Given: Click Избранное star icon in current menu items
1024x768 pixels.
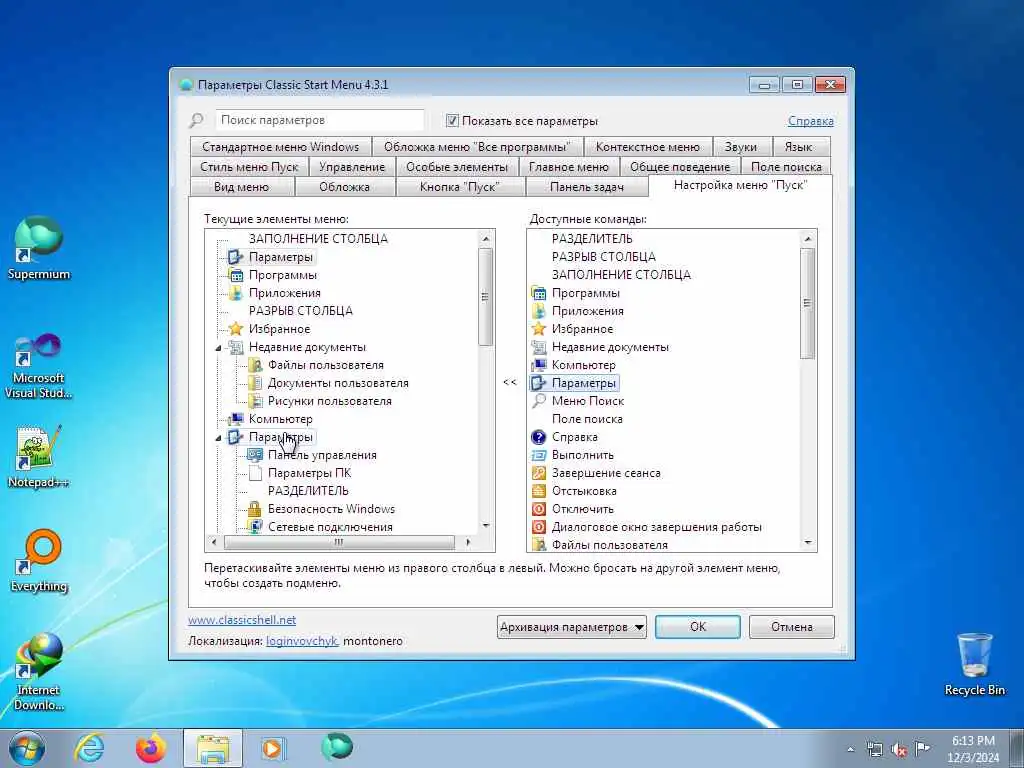Looking at the screenshot, I should (236, 328).
